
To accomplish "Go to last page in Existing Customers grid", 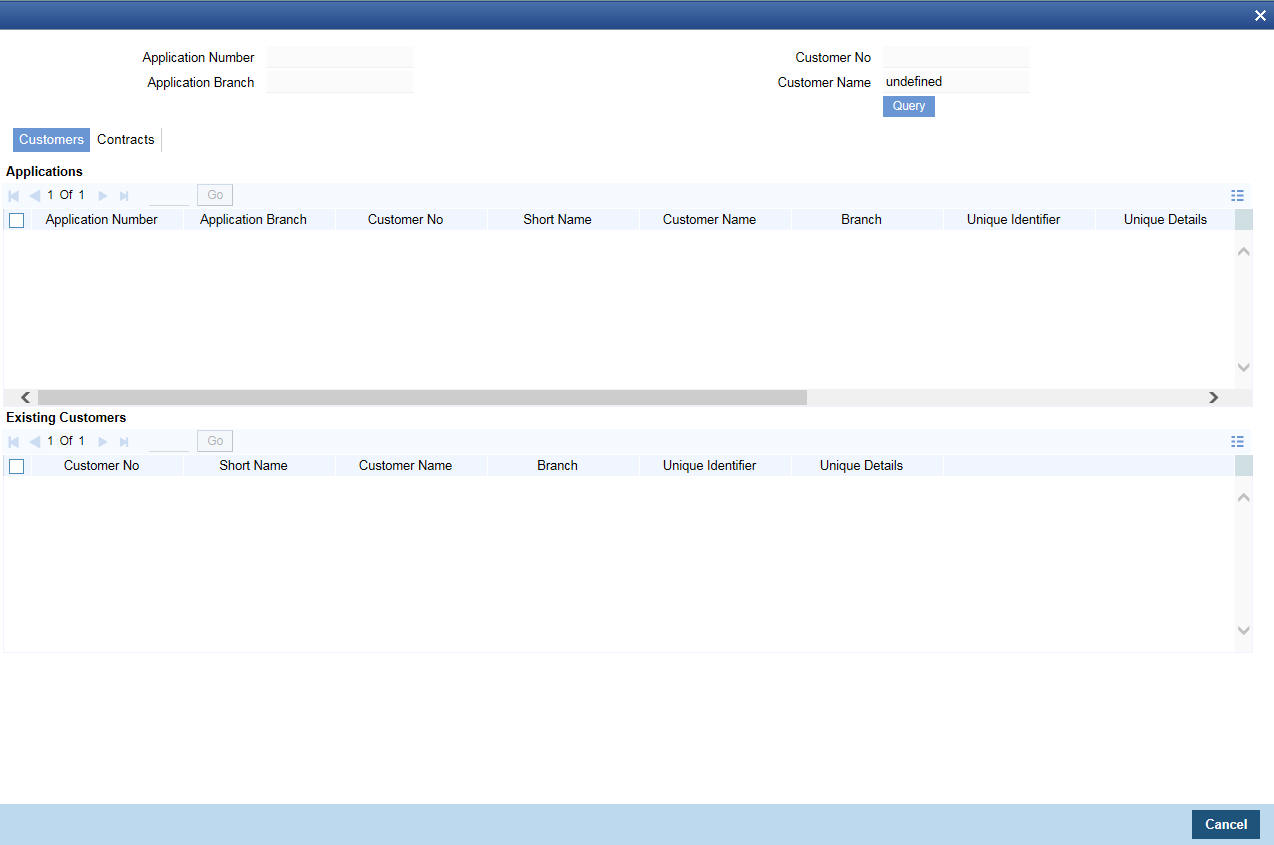I will [x=125, y=441].
